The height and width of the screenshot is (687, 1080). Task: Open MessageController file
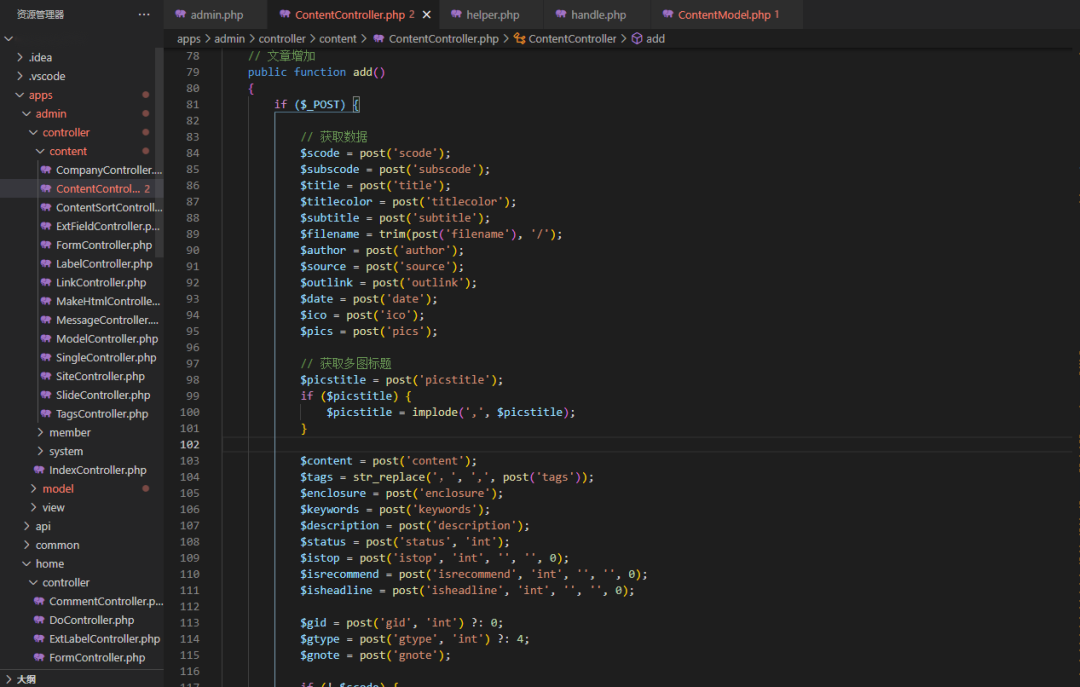pyautogui.click(x=107, y=320)
